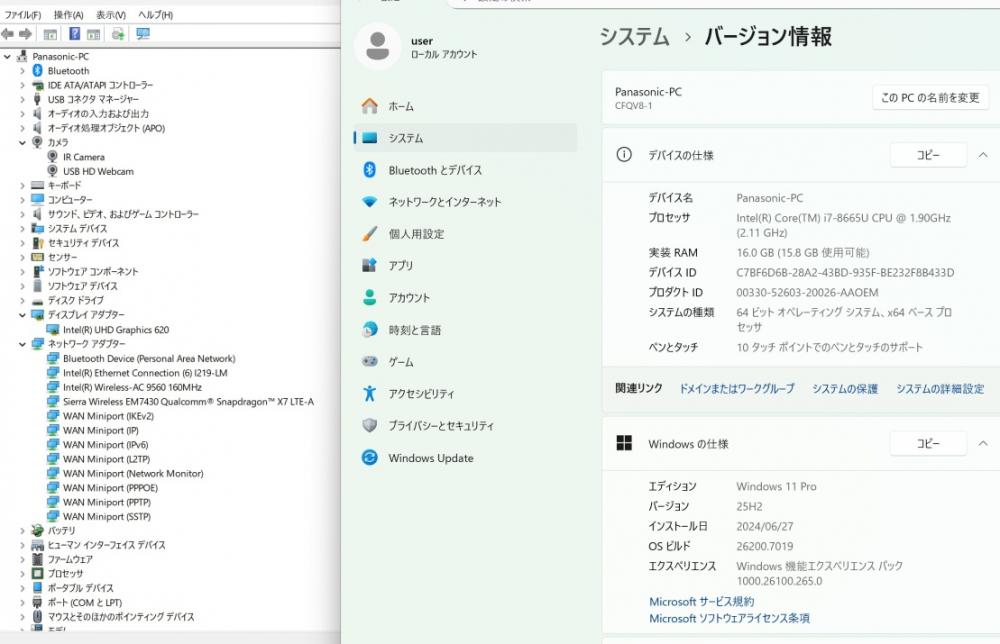This screenshot has height=644, width=1000.
Task: Open アプリ settings page
Action: [x=466, y=265]
